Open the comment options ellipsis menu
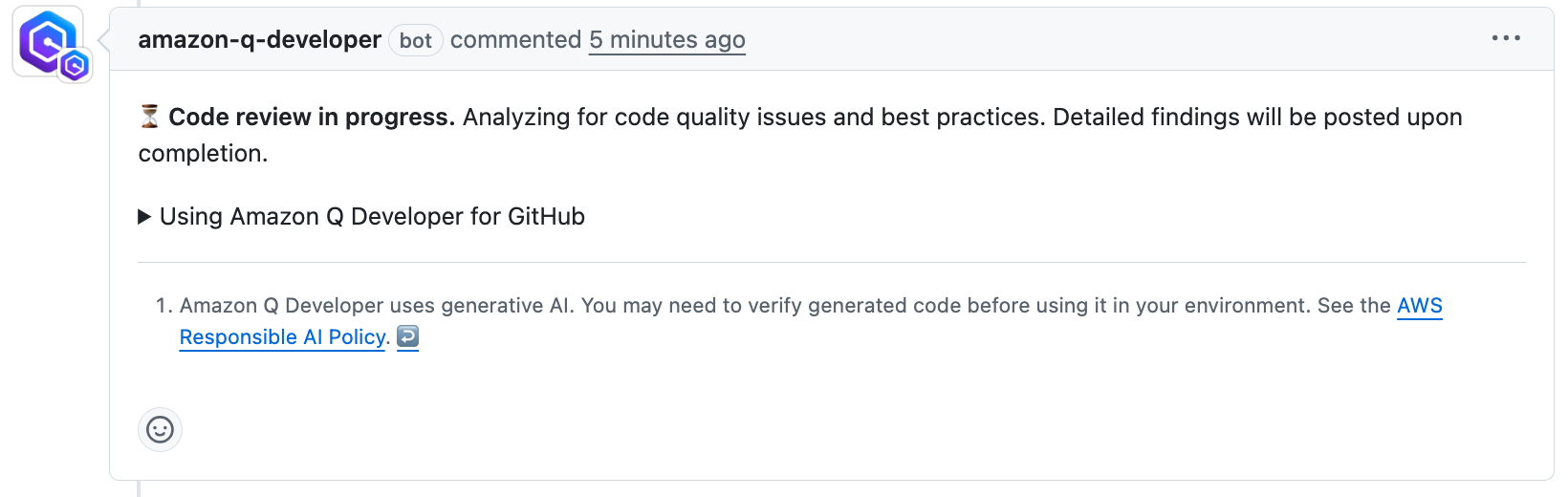 1506,38
